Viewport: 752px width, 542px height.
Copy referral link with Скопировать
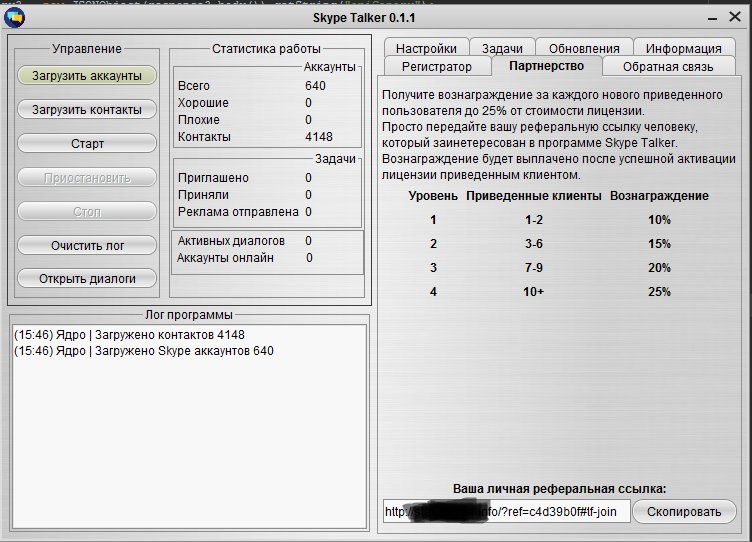[684, 512]
